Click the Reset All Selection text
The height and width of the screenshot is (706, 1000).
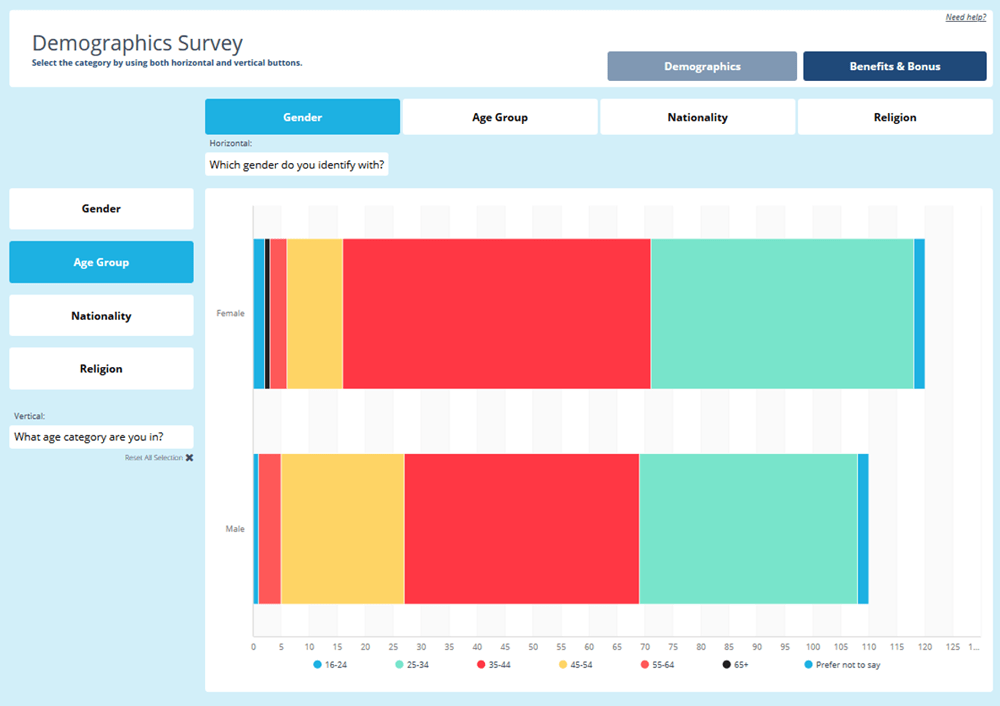click(x=154, y=458)
